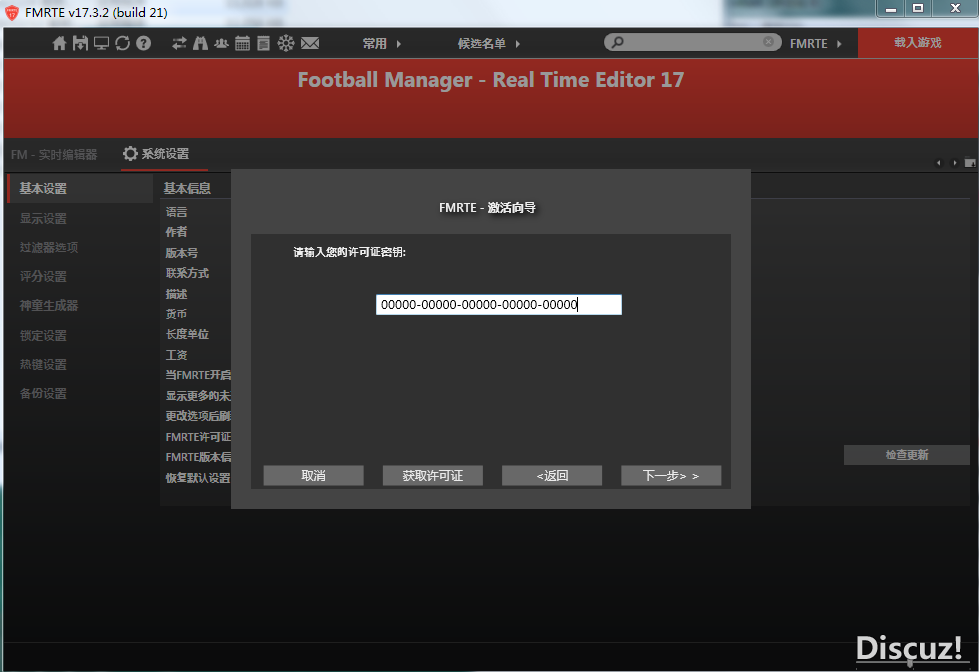Open the binoculars search icon
Image resolution: width=979 pixels, height=672 pixels.
pos(200,43)
